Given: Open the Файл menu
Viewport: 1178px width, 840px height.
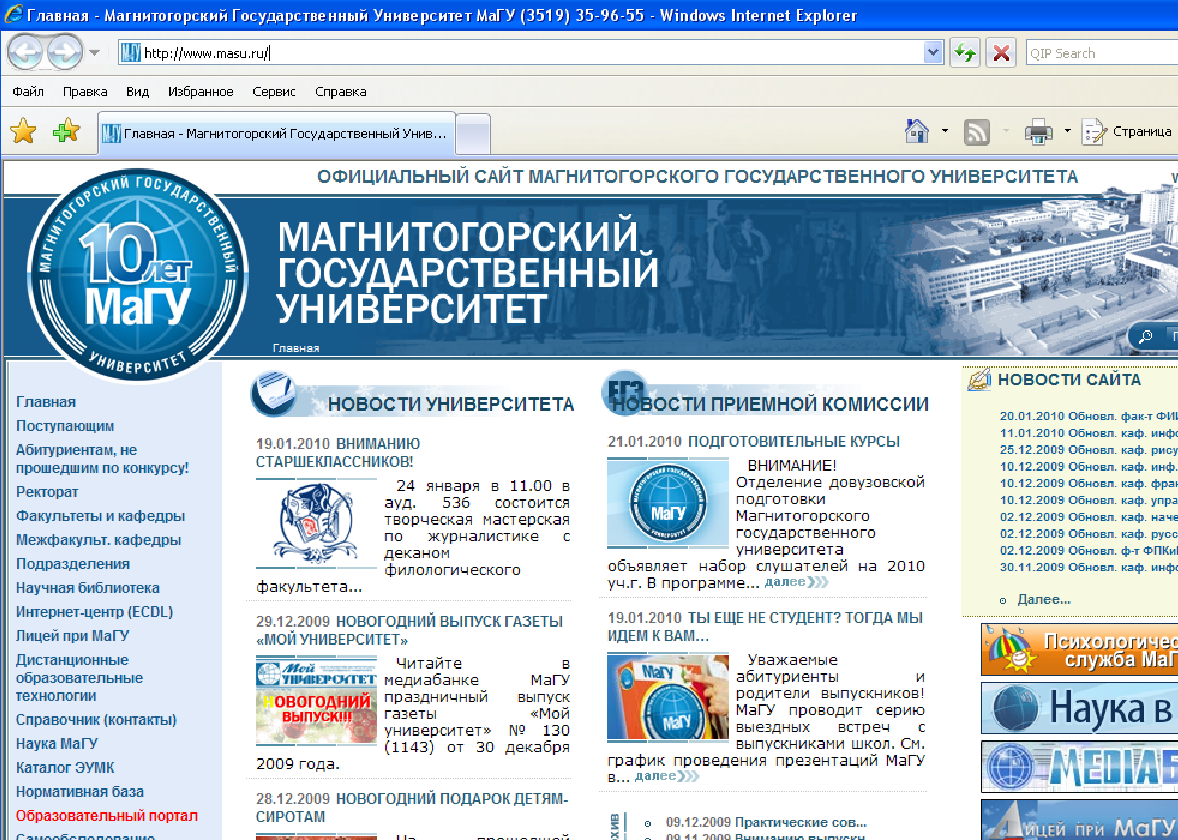Looking at the screenshot, I should click(x=28, y=92).
